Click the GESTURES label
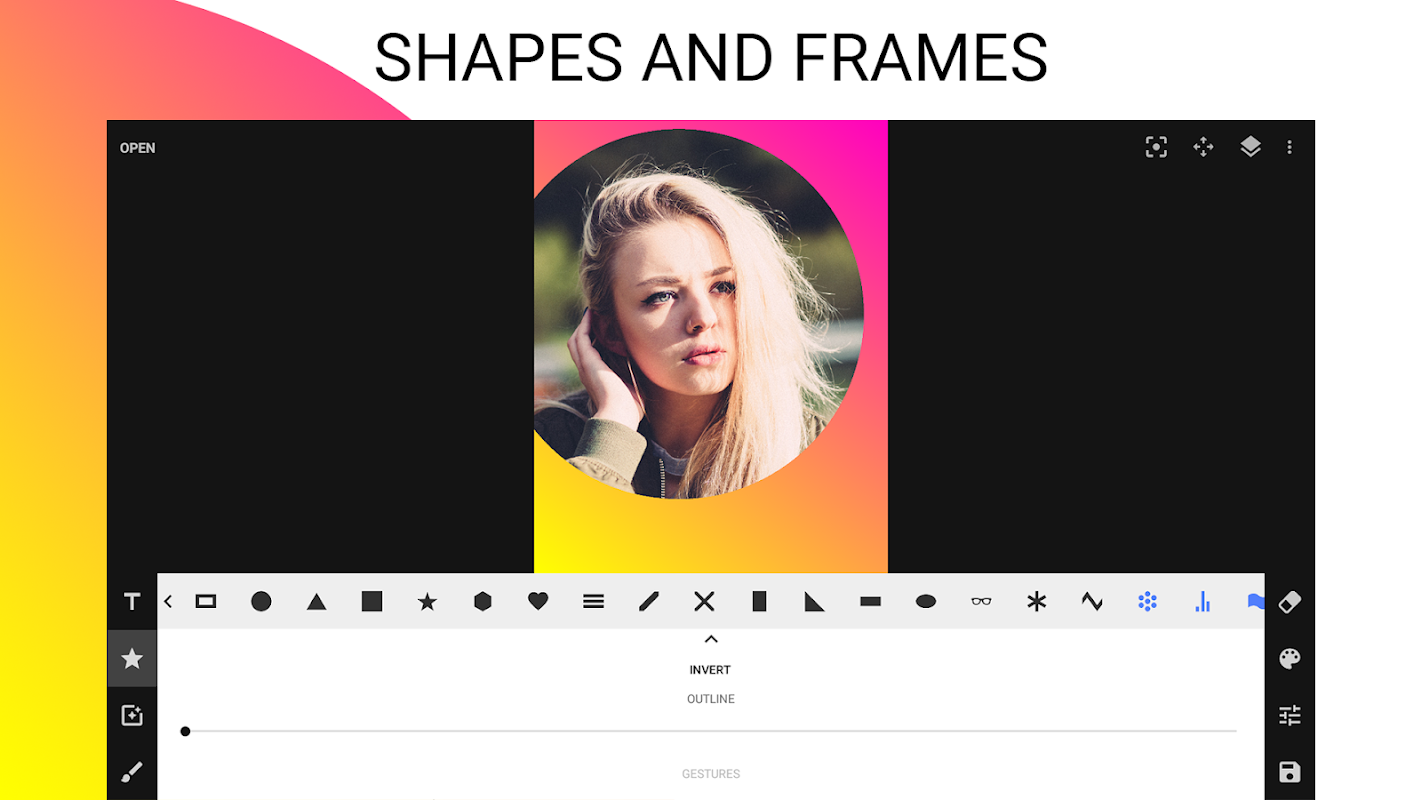This screenshot has width=1422, height=800. (x=711, y=774)
